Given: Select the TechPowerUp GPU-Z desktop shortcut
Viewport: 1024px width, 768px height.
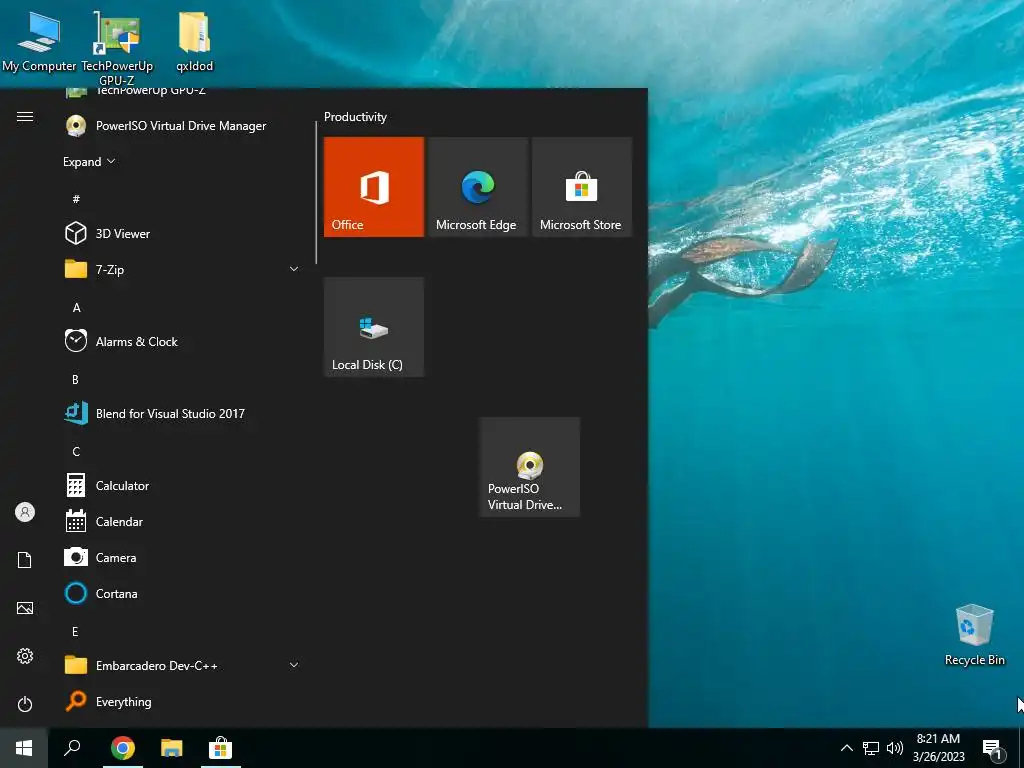Looking at the screenshot, I should [117, 47].
